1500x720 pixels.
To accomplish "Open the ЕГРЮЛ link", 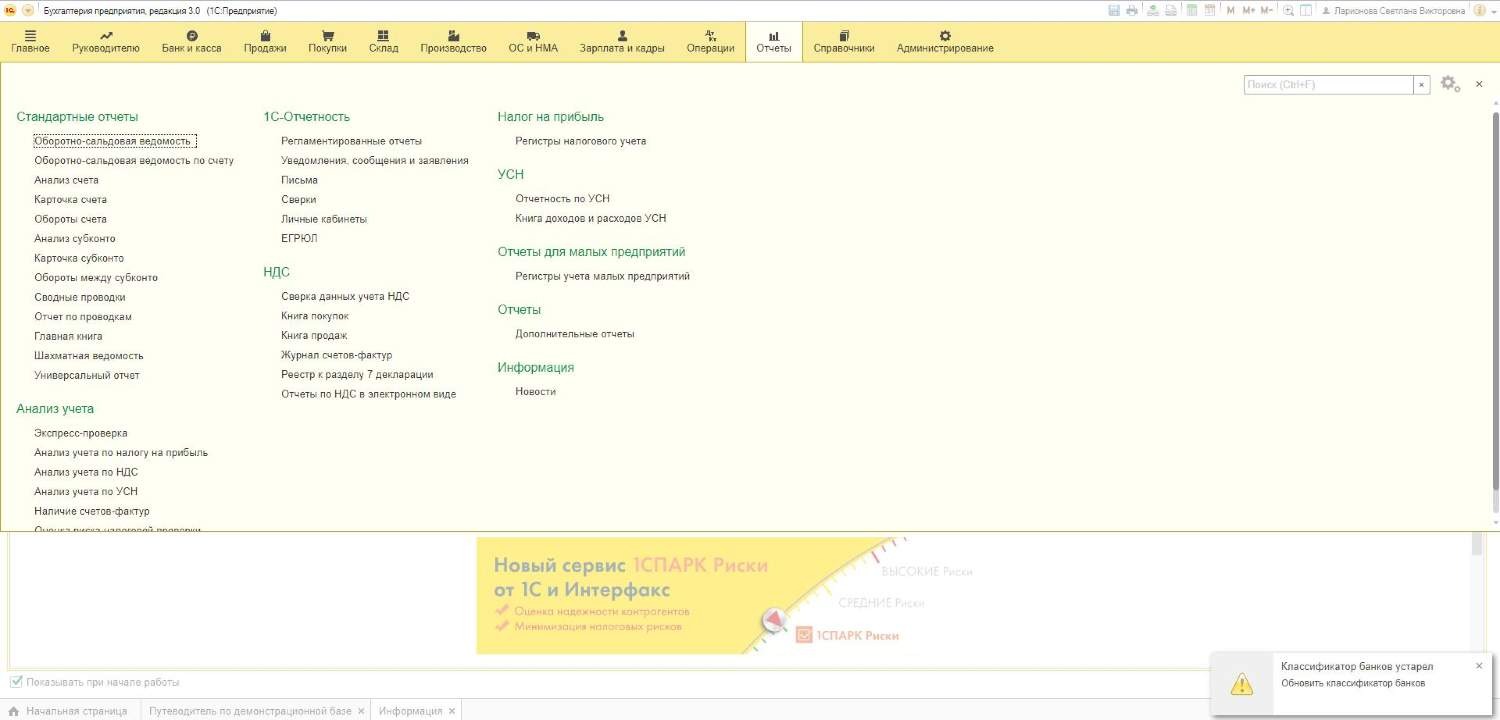I will (299, 238).
